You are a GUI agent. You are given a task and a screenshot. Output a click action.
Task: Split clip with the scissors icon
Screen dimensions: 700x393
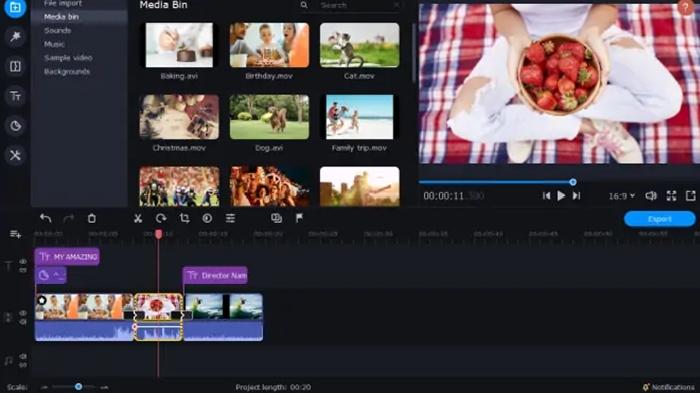(x=138, y=218)
